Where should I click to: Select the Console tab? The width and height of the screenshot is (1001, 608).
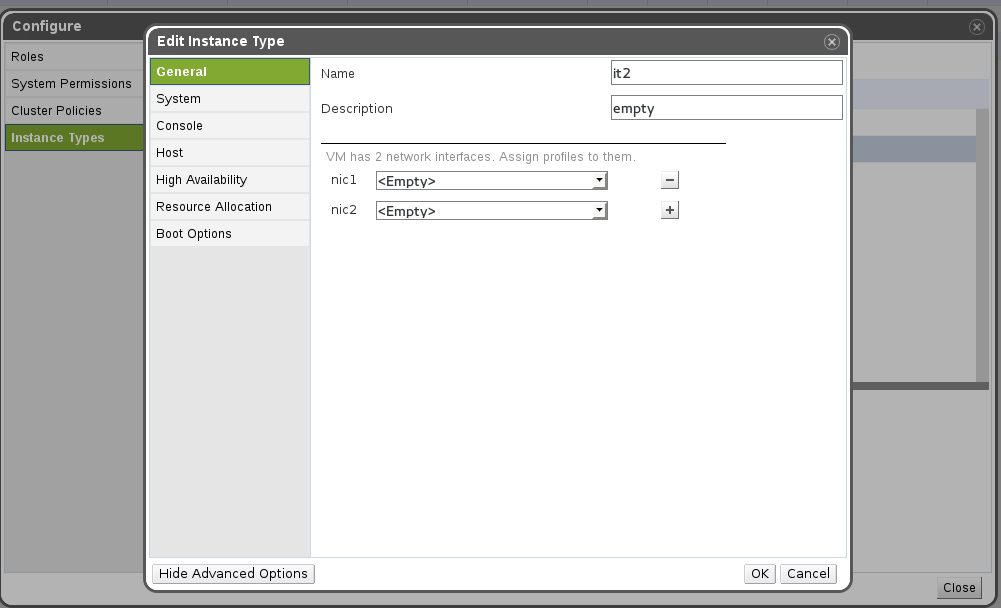[229, 126]
